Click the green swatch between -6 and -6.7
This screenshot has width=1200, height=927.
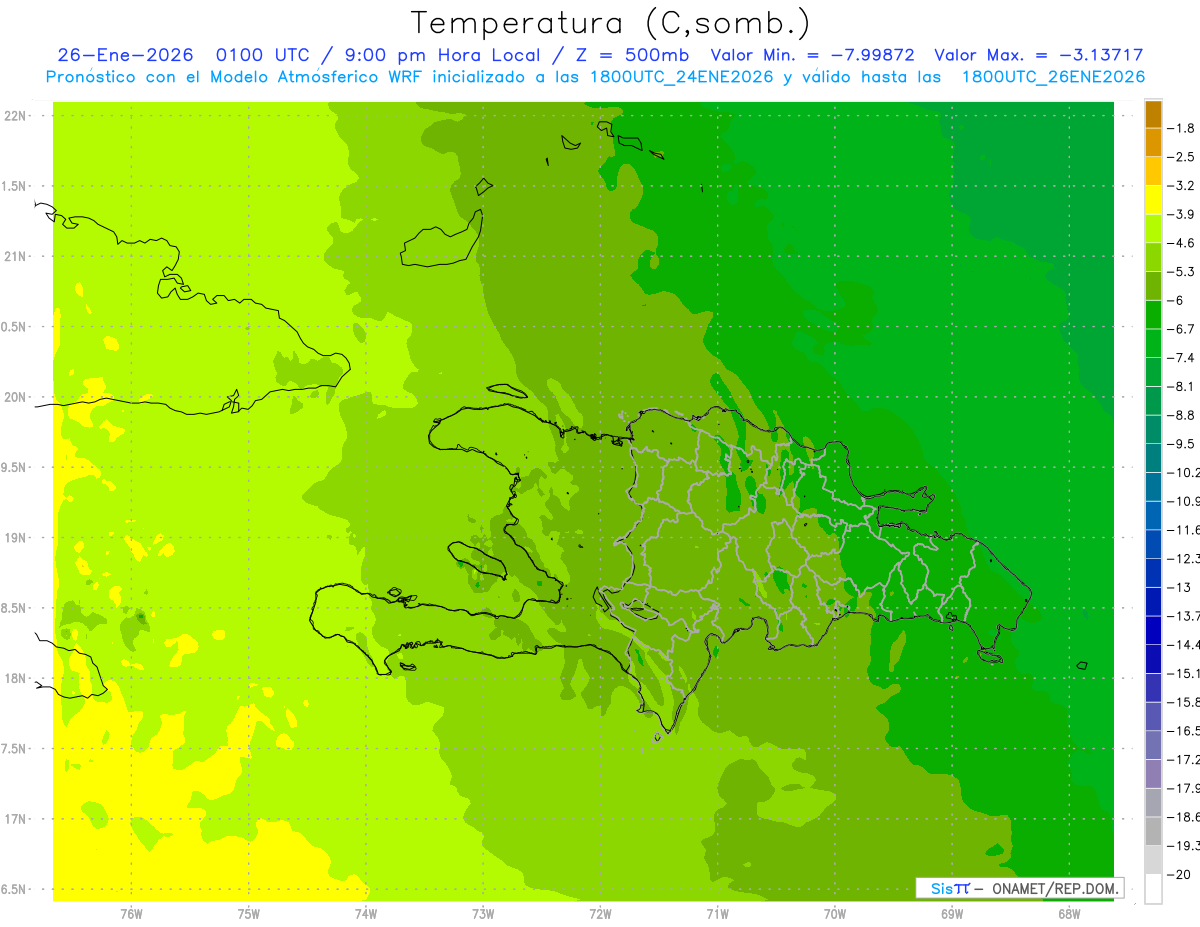[1153, 314]
